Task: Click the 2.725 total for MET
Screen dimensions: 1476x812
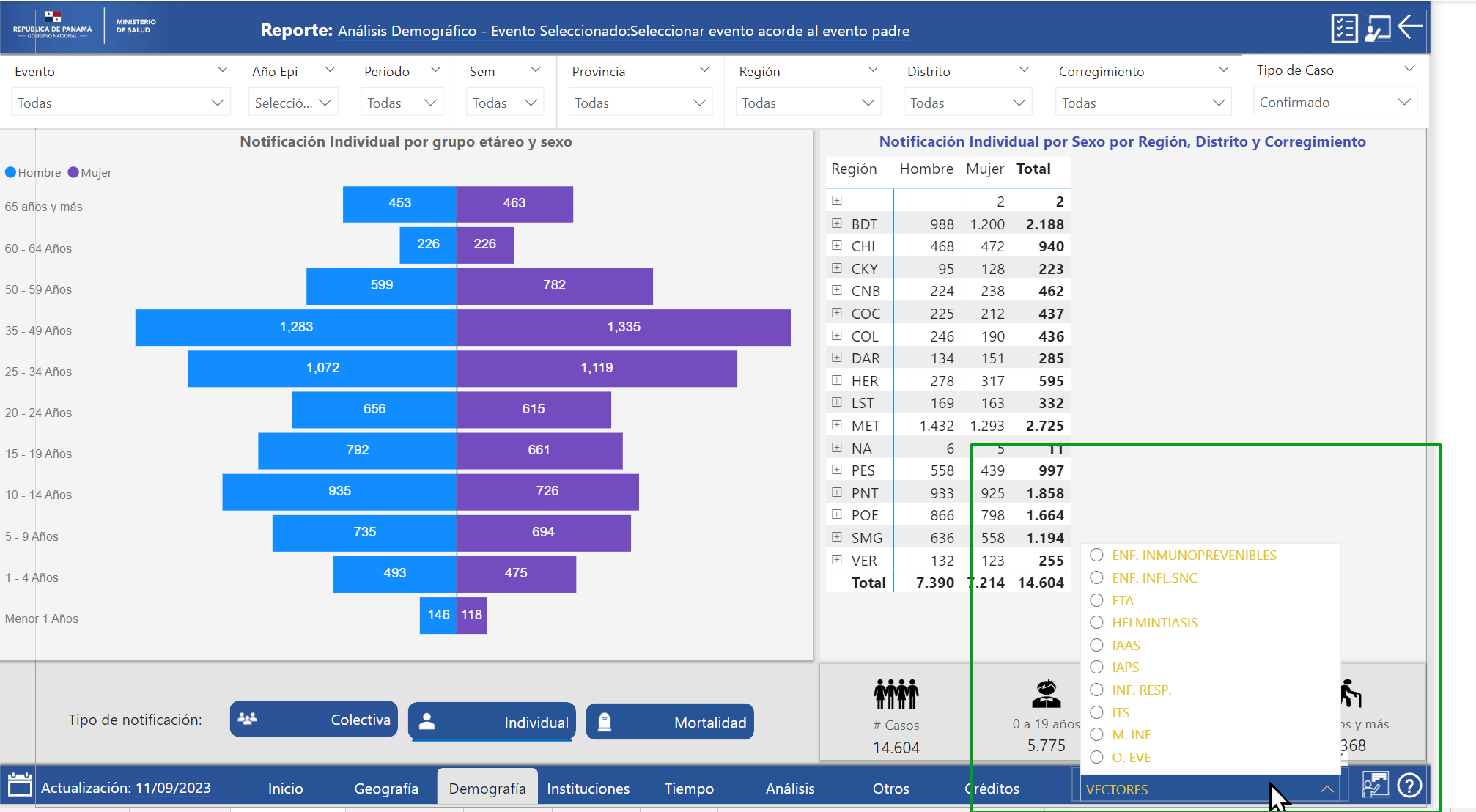Action: [1044, 426]
